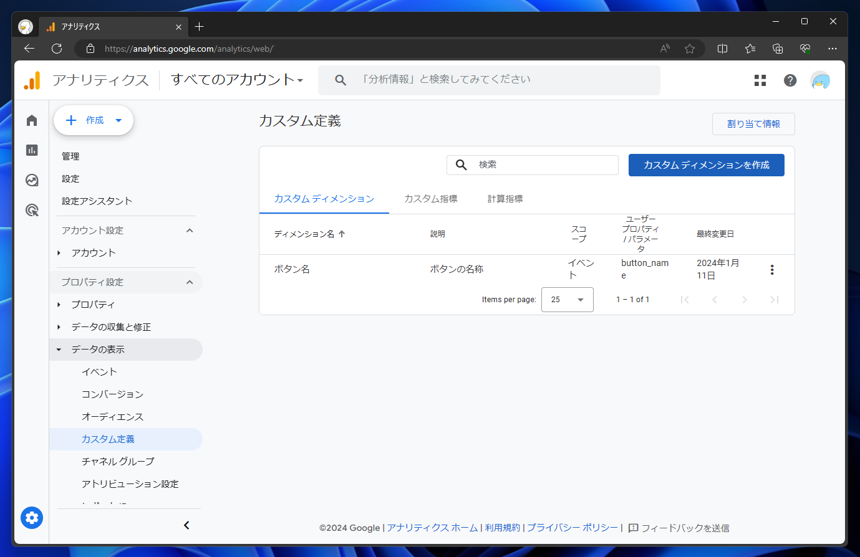Open the アナリティクス ホーム footer link
This screenshot has width=860, height=557.
coord(432,527)
